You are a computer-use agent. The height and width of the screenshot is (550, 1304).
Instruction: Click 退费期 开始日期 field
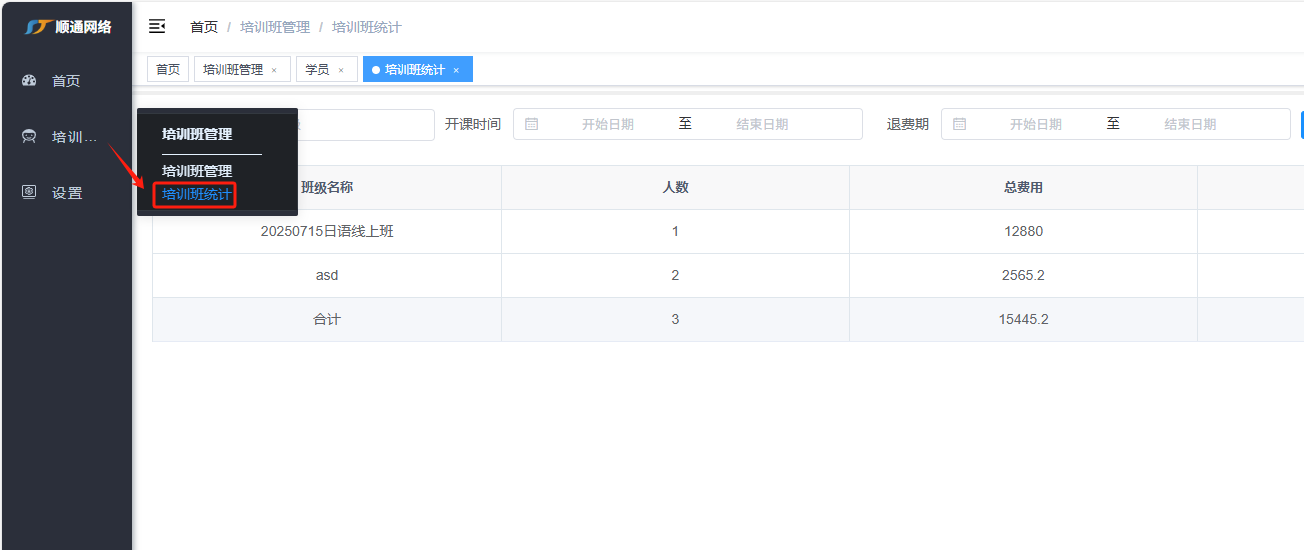[1036, 124]
